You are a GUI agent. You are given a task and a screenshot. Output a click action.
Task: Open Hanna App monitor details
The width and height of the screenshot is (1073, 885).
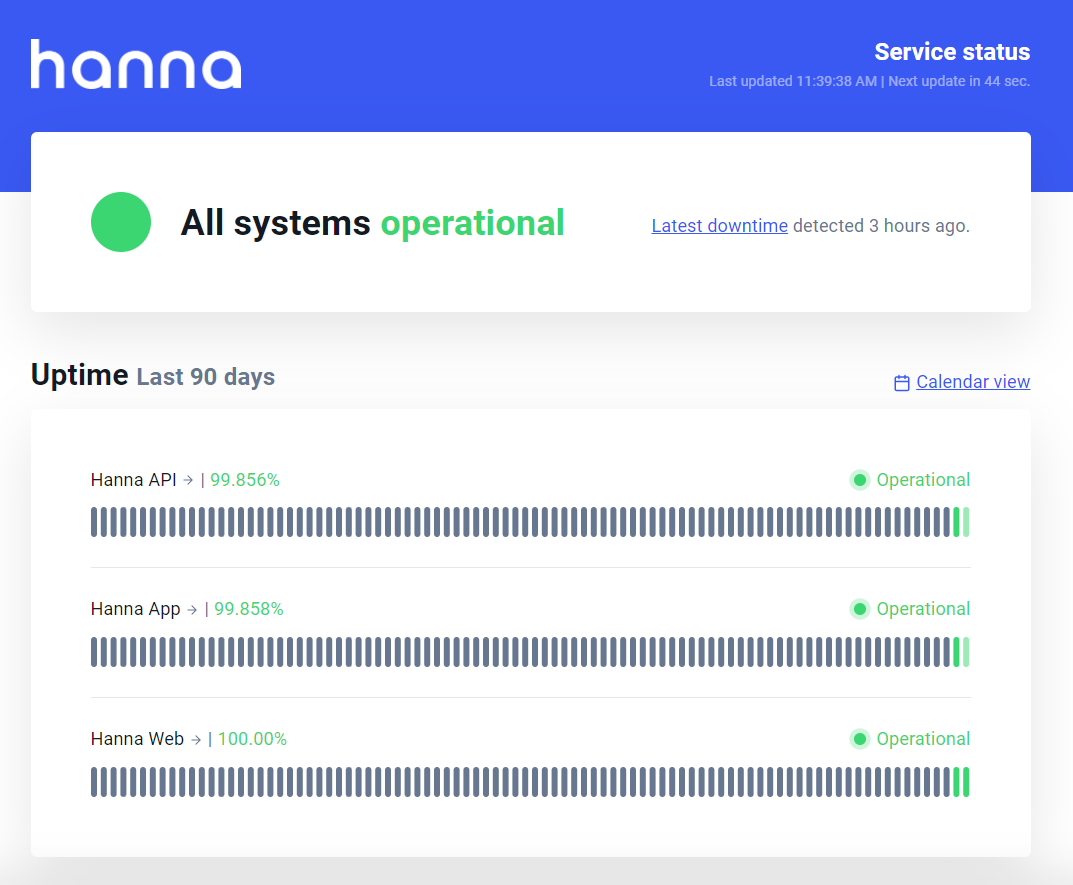tap(135, 609)
